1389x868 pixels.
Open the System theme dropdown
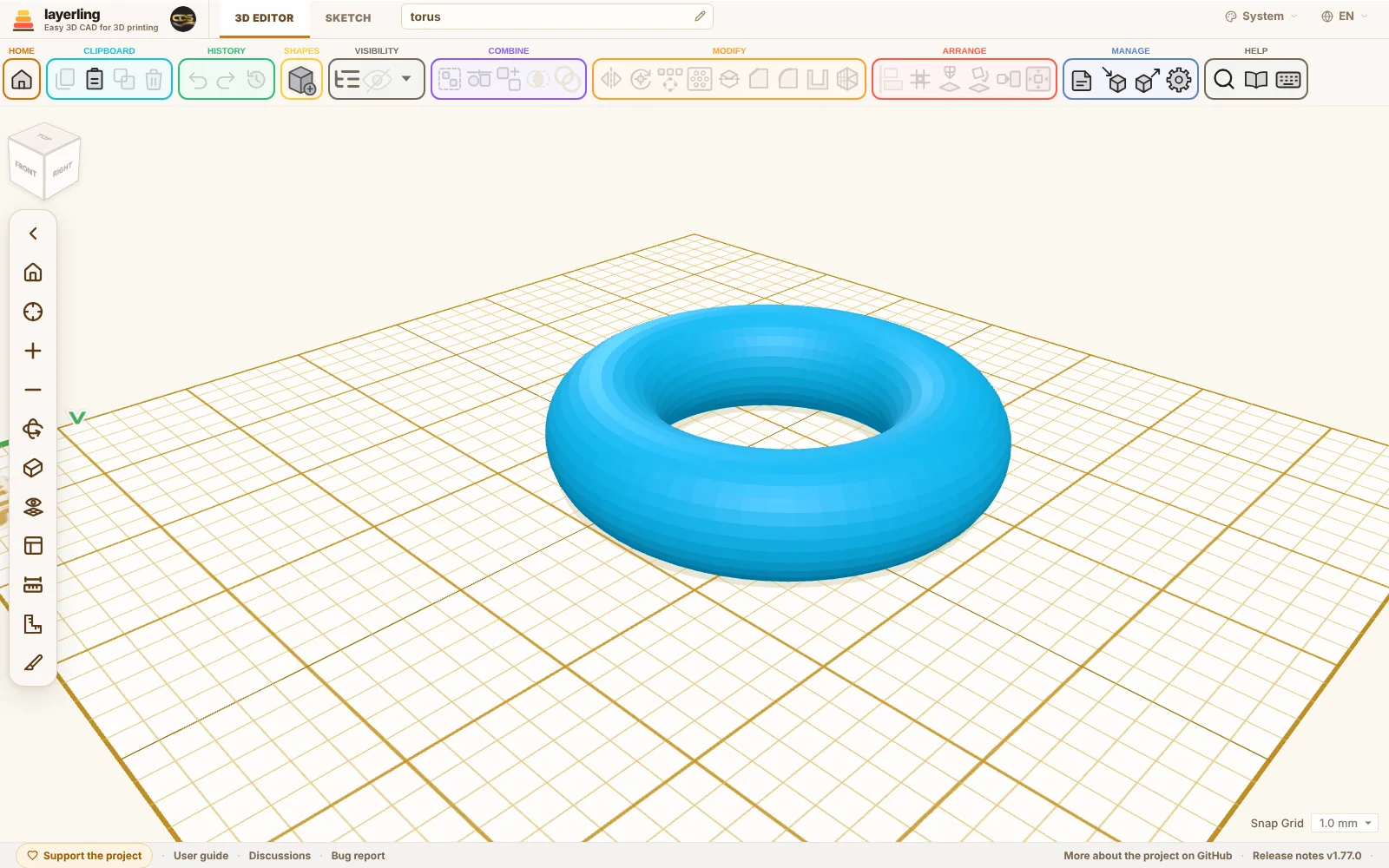click(1261, 16)
